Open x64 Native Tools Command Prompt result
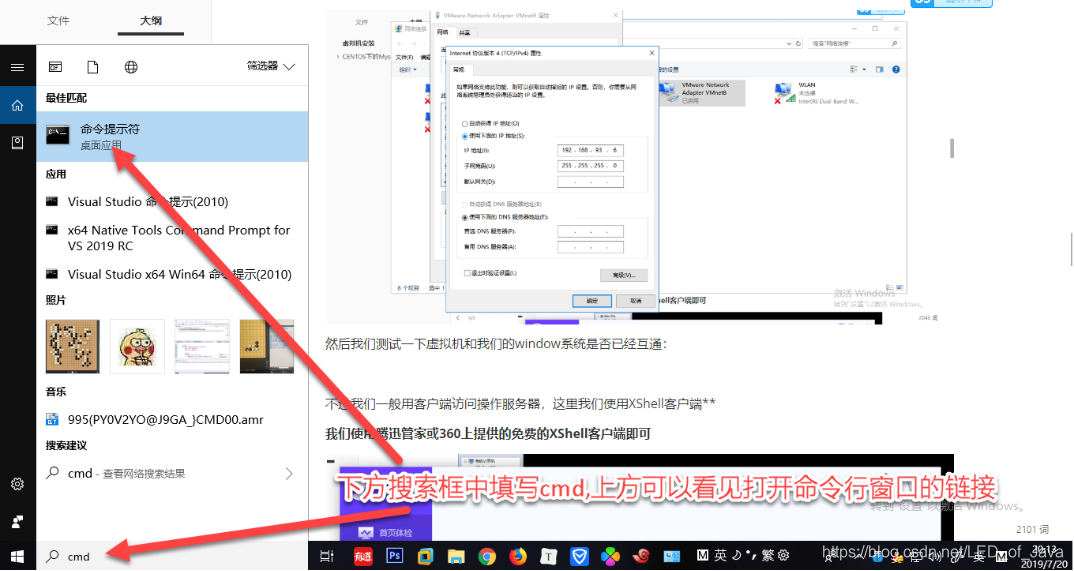The width and height of the screenshot is (1074, 571). pos(172,238)
